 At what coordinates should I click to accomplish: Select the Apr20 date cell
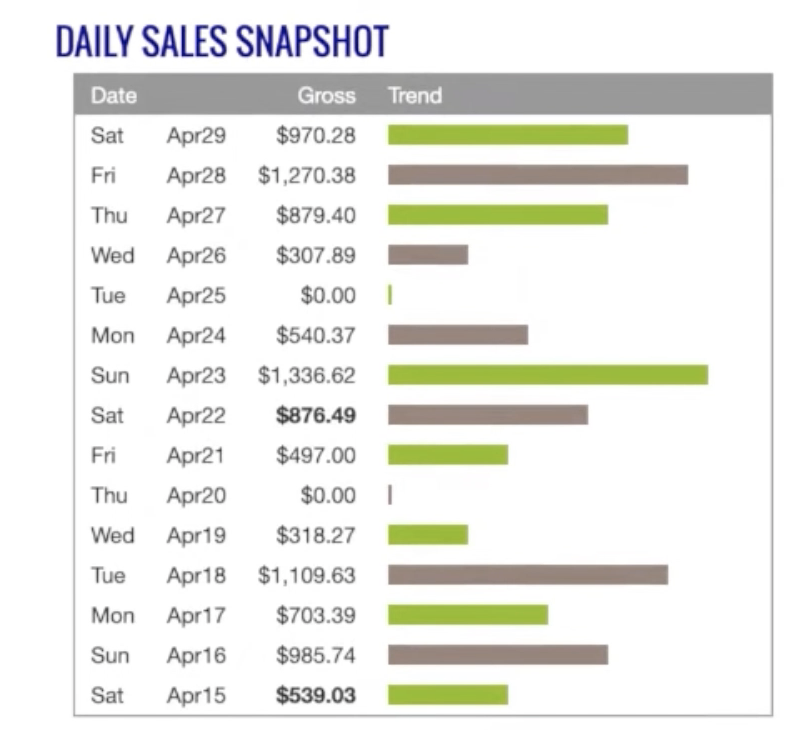(196, 495)
